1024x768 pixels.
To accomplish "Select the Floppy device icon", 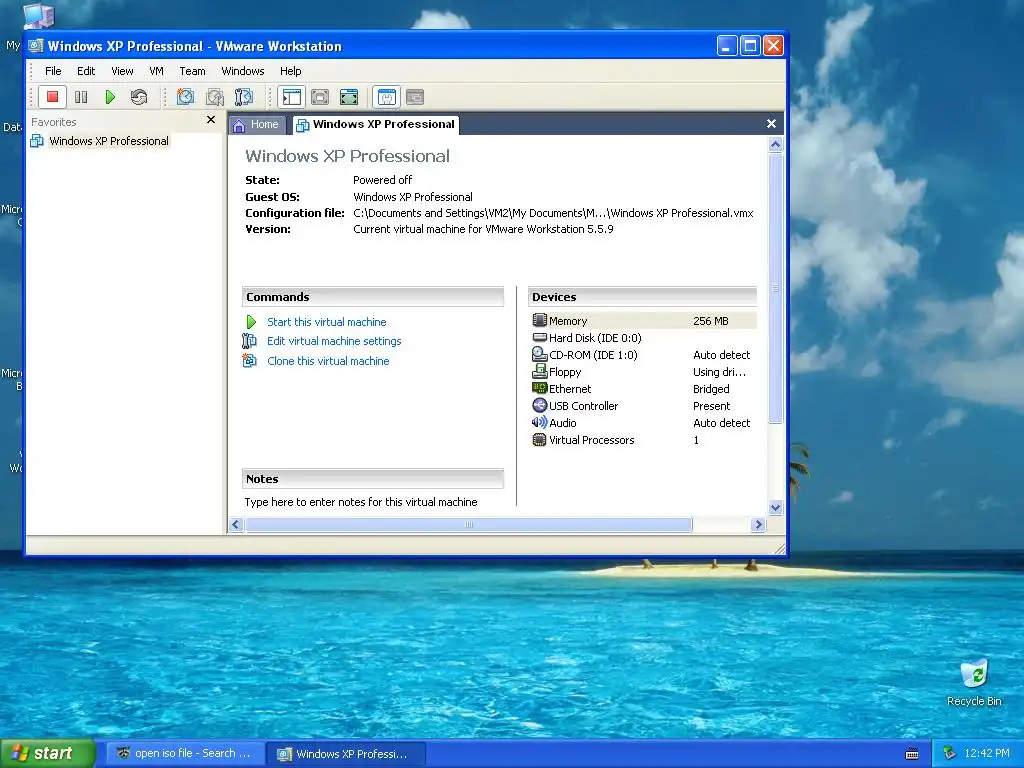I will tap(539, 371).
